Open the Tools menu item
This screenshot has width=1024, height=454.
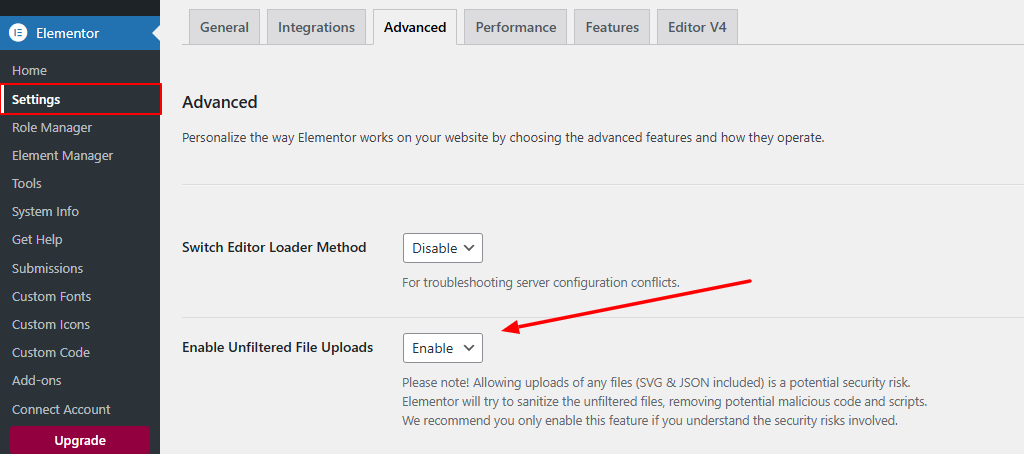coord(27,183)
